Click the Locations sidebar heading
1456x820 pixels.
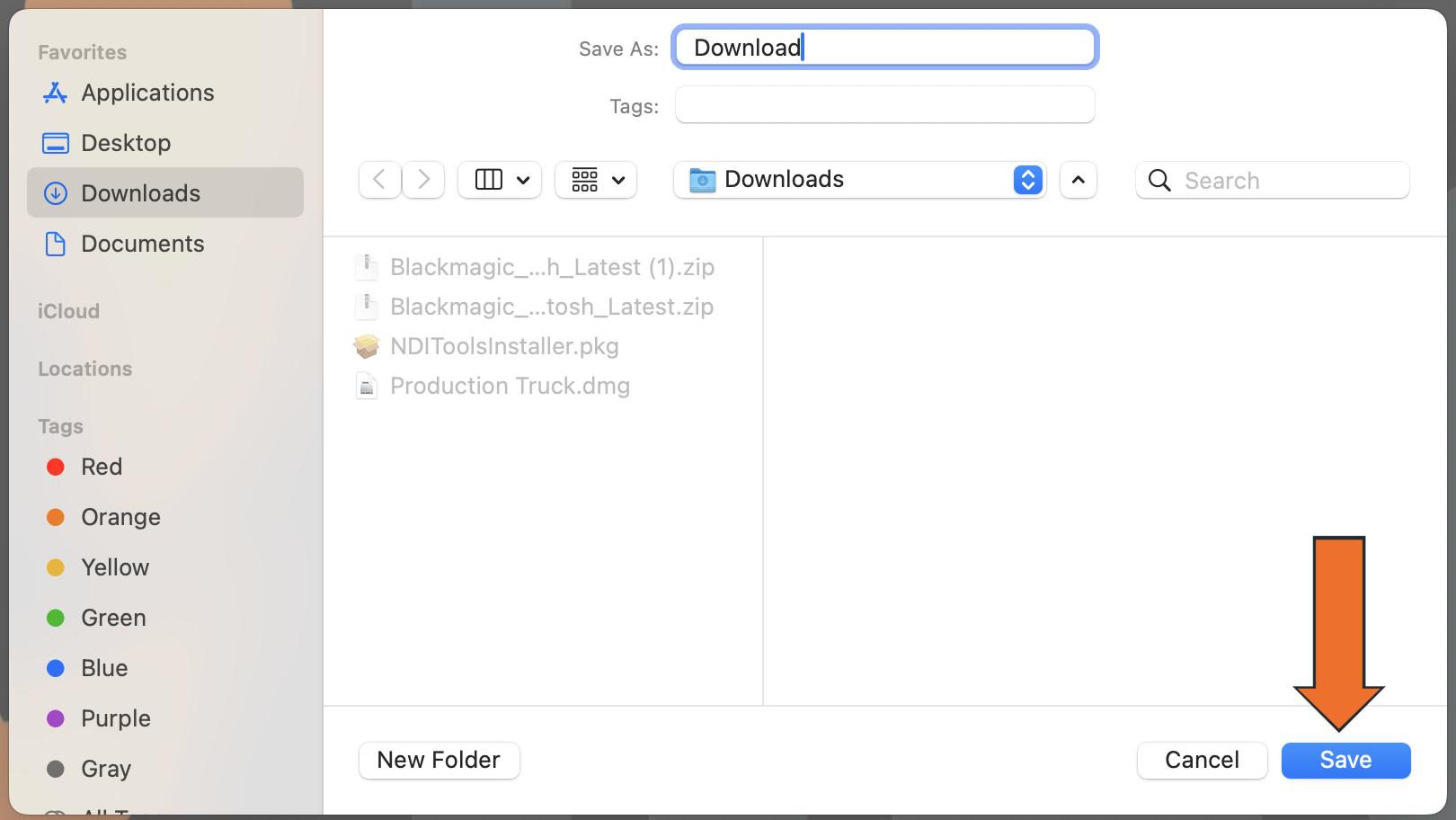[84, 369]
